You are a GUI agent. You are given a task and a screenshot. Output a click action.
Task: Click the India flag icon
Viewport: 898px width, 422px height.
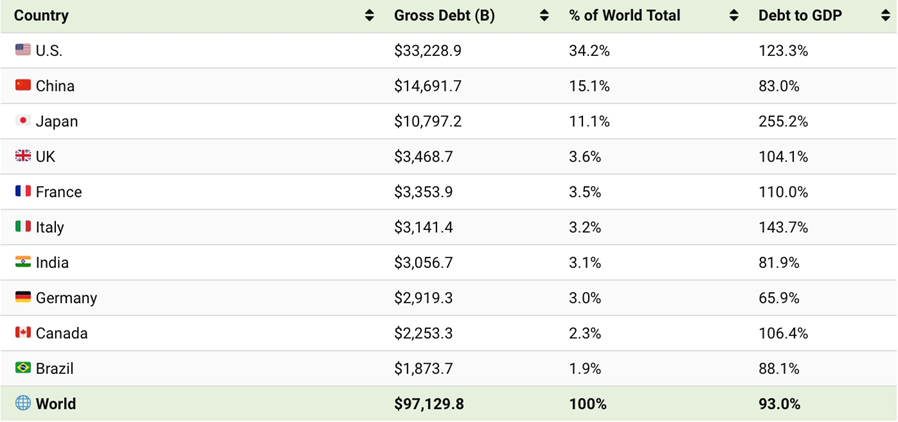tap(23, 262)
